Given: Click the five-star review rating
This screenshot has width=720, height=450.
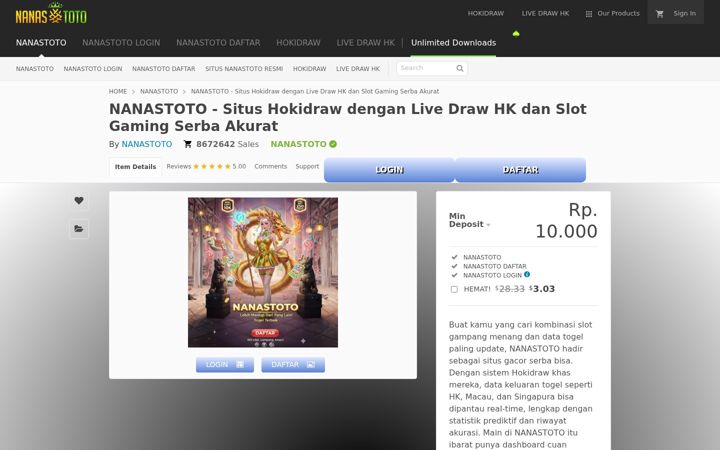Looking at the screenshot, I should [x=212, y=167].
